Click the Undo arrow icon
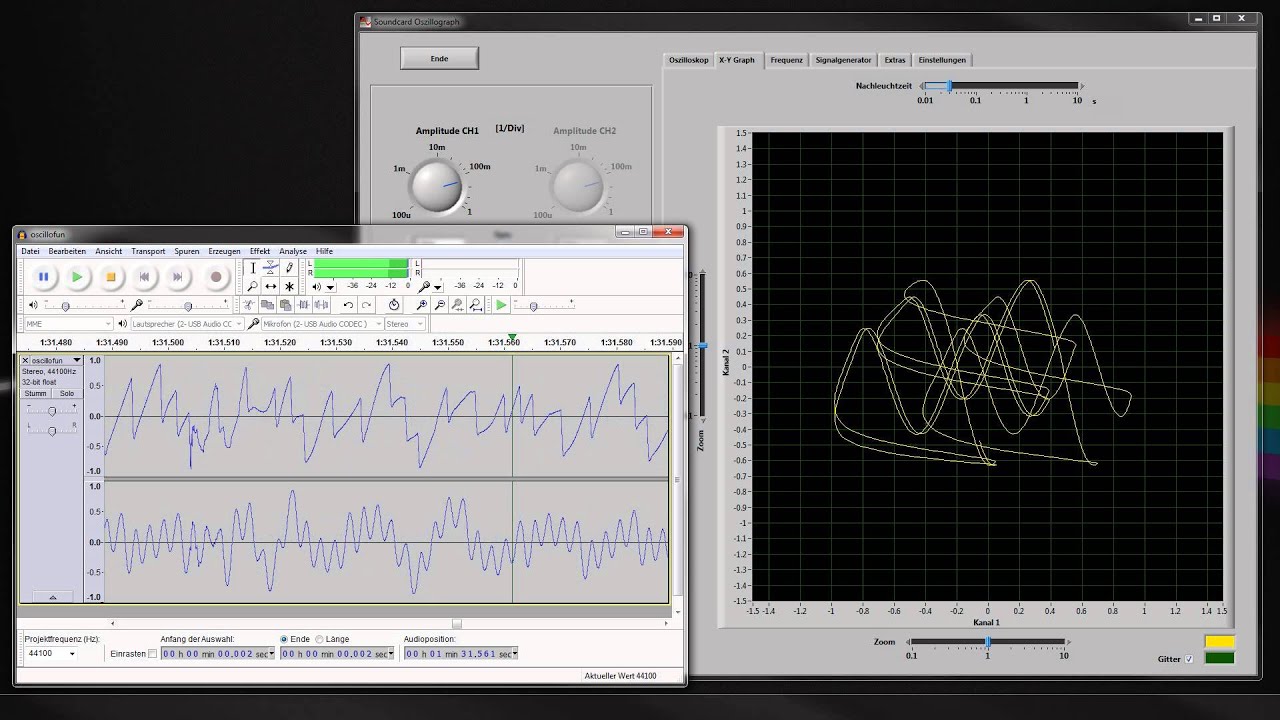The image size is (1280, 720). pos(348,305)
